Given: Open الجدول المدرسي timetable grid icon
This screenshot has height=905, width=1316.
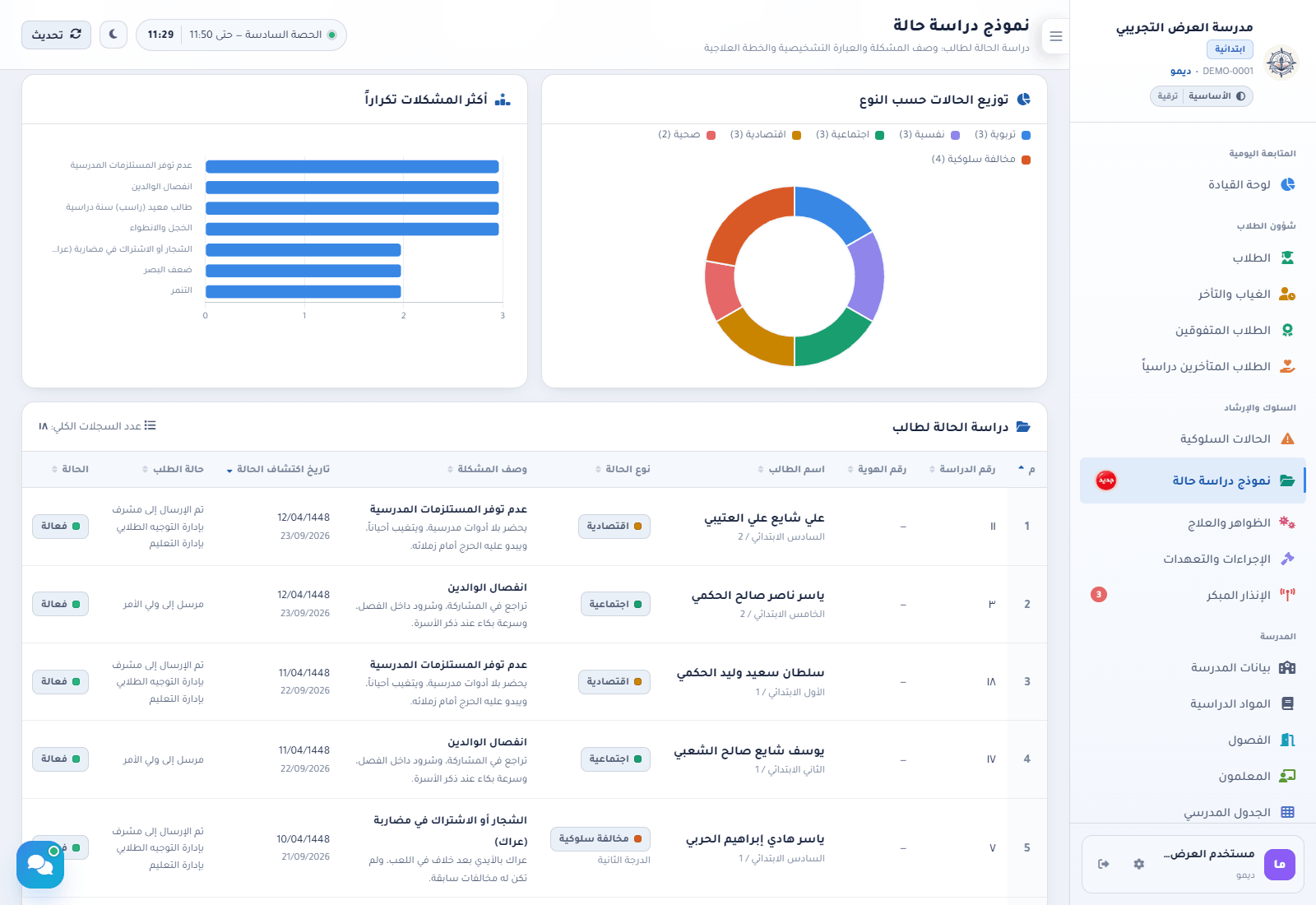Looking at the screenshot, I should tap(1288, 812).
